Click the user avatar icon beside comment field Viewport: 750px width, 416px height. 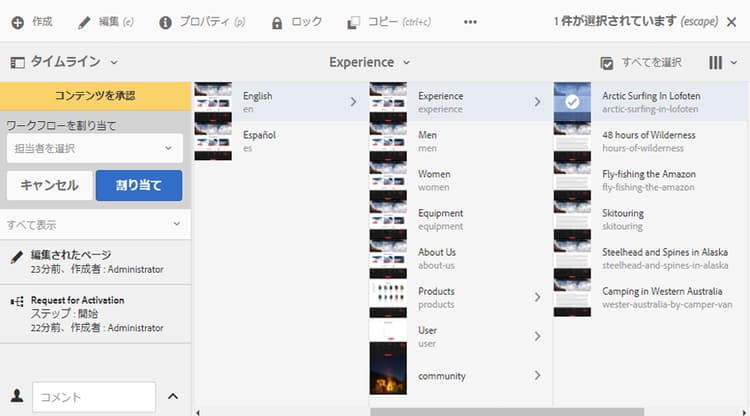pos(17,396)
